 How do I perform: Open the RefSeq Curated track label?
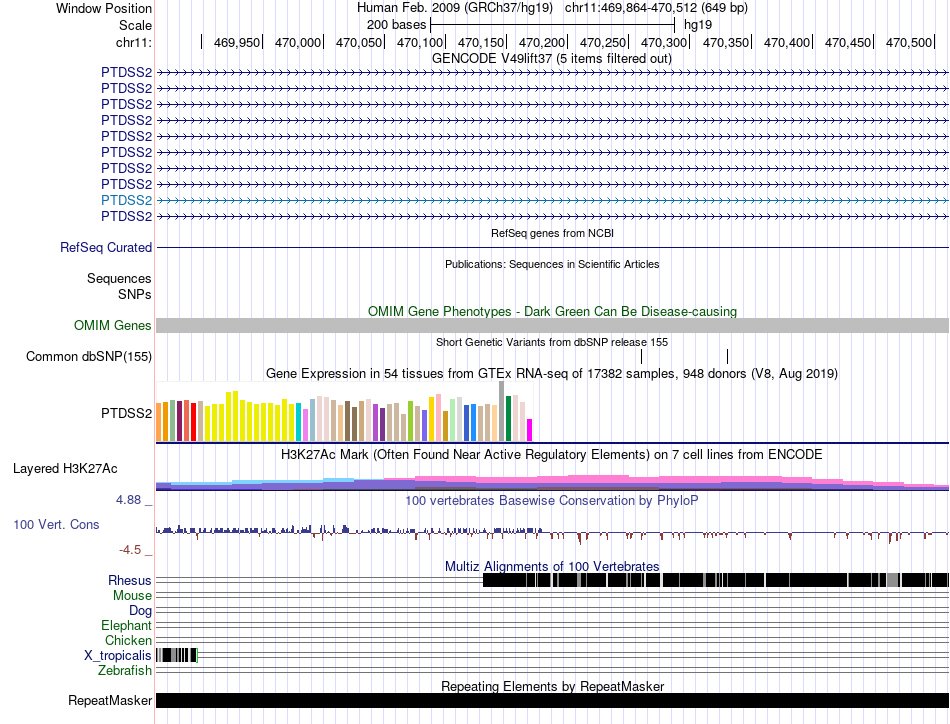[x=105, y=247]
